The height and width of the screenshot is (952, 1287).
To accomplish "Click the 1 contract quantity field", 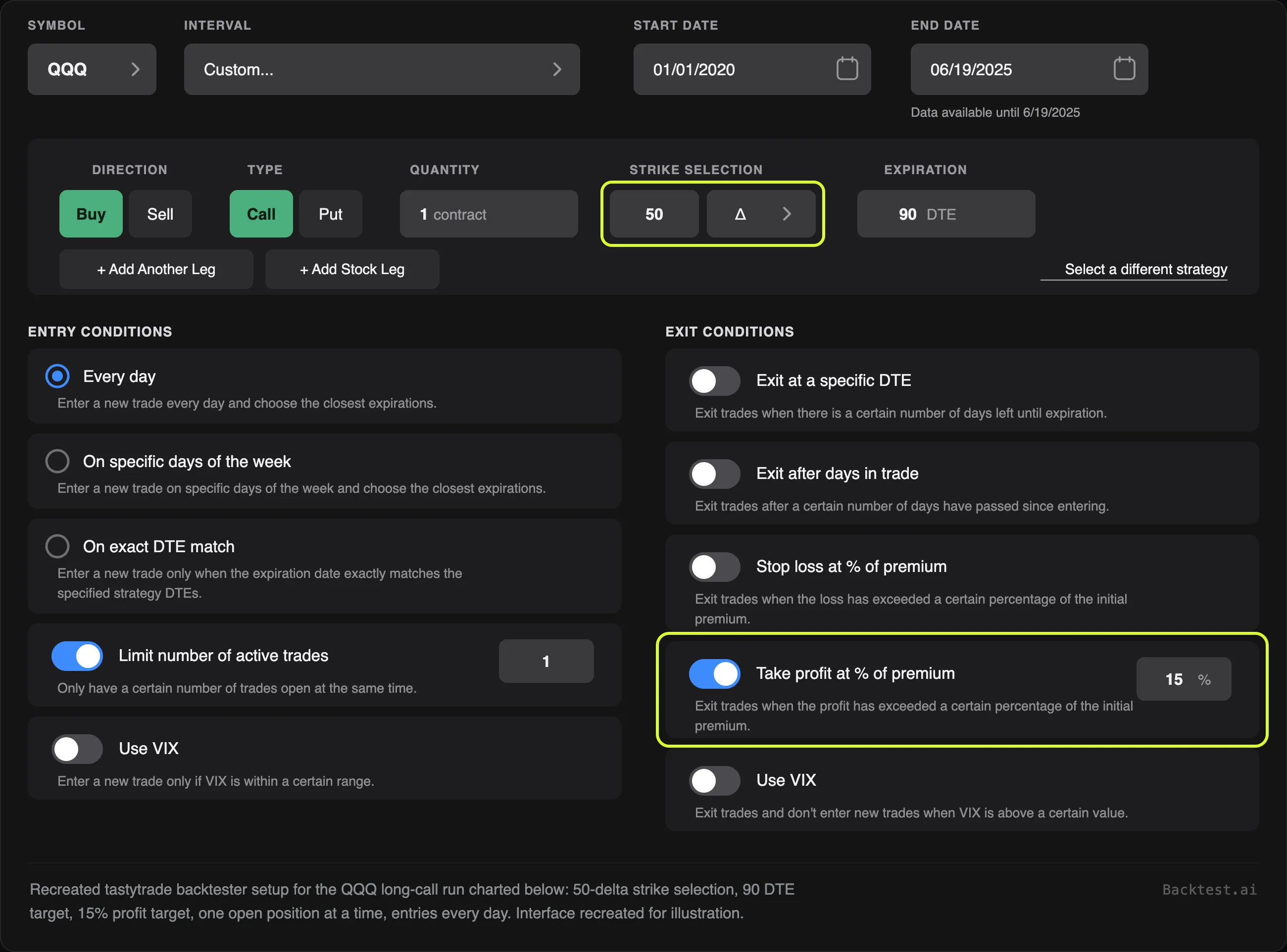I will (x=489, y=214).
